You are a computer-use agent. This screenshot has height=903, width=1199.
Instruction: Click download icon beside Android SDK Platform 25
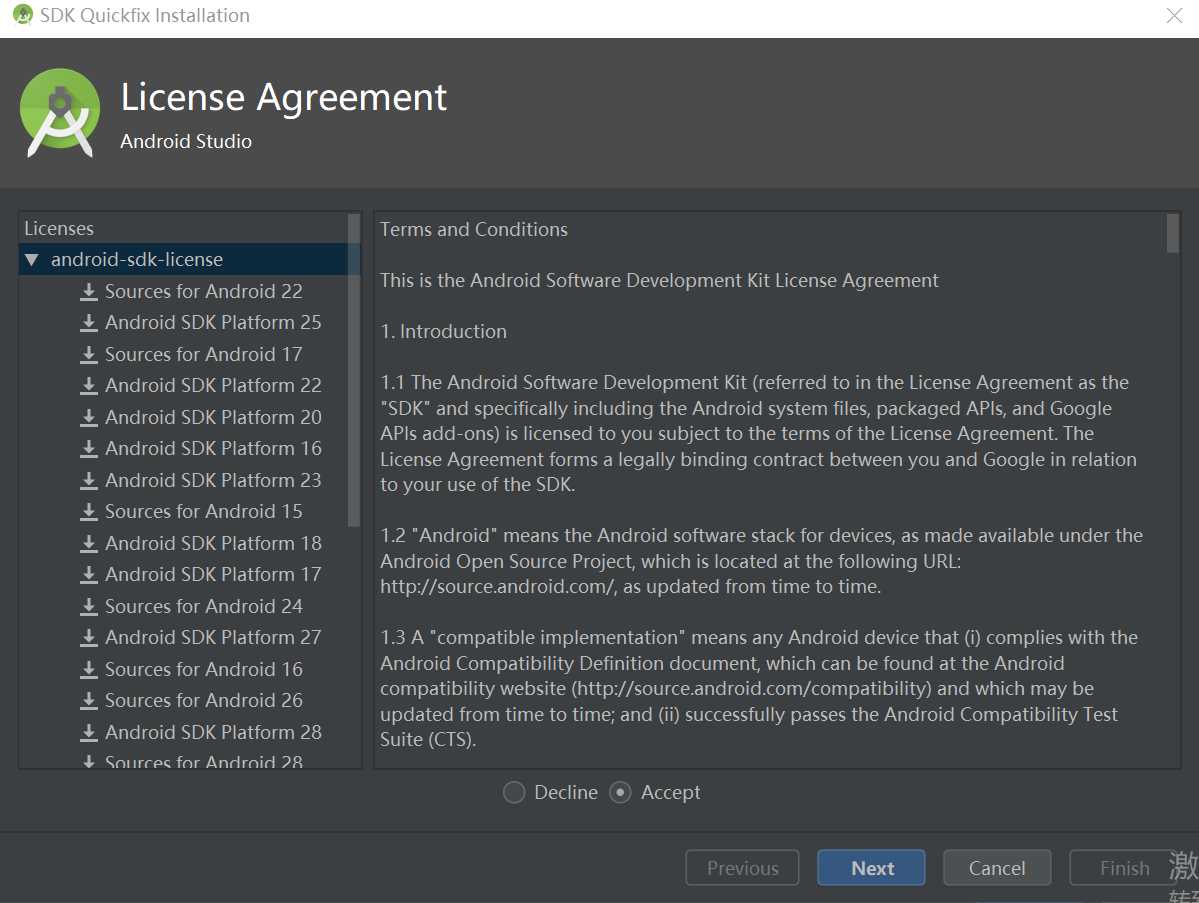(89, 323)
